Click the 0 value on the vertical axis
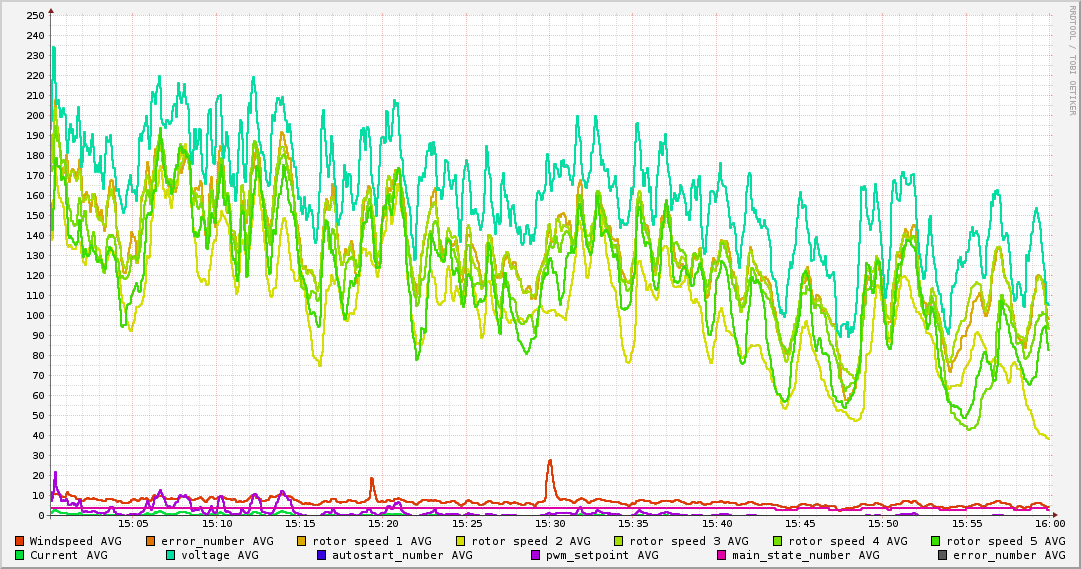 coord(41,515)
